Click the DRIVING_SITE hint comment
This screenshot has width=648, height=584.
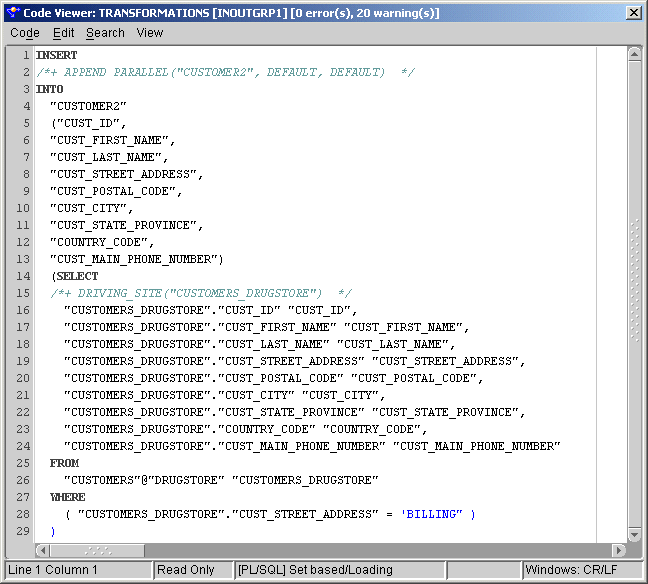point(201,293)
